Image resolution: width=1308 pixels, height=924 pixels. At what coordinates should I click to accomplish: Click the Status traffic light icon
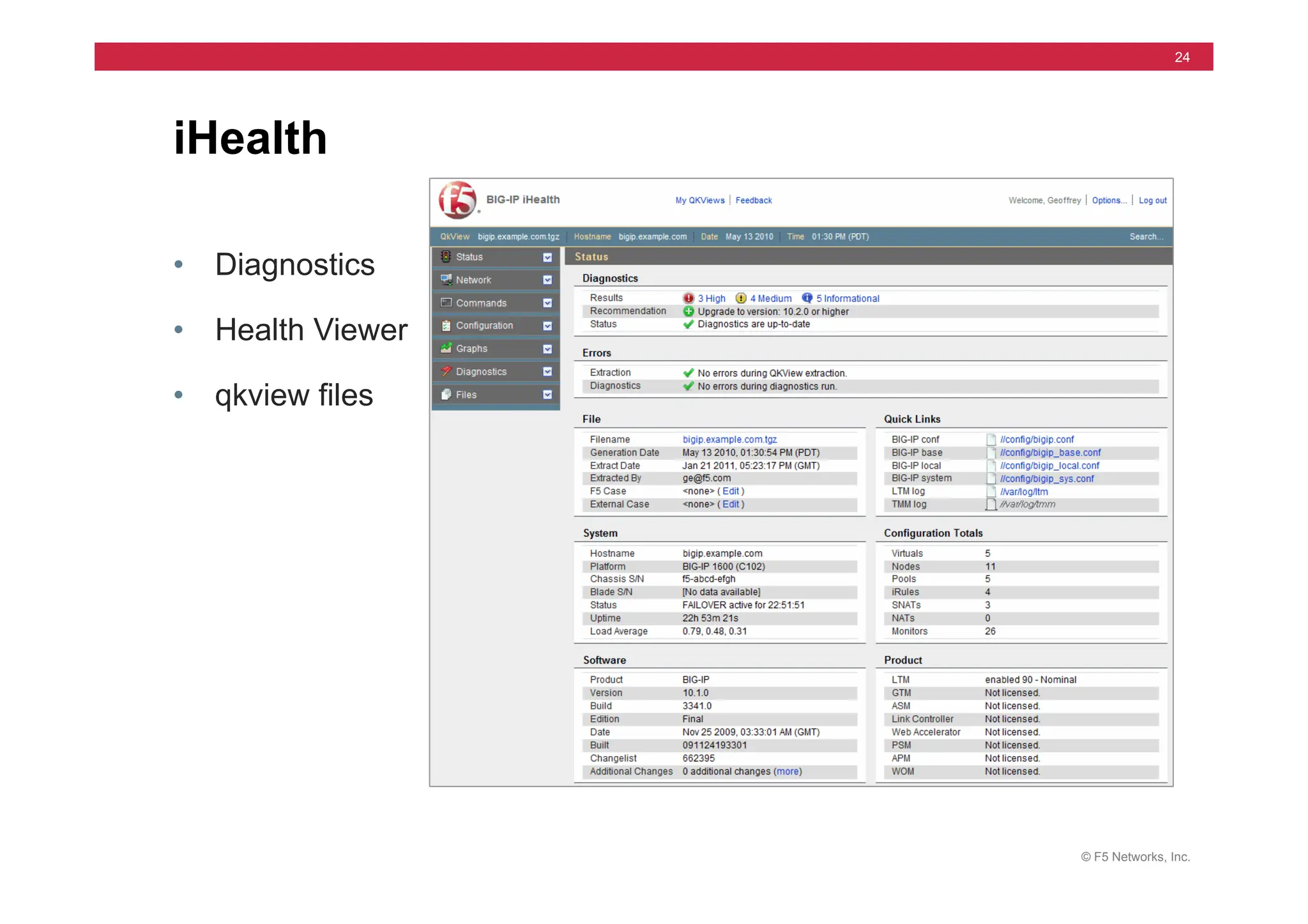tap(446, 257)
